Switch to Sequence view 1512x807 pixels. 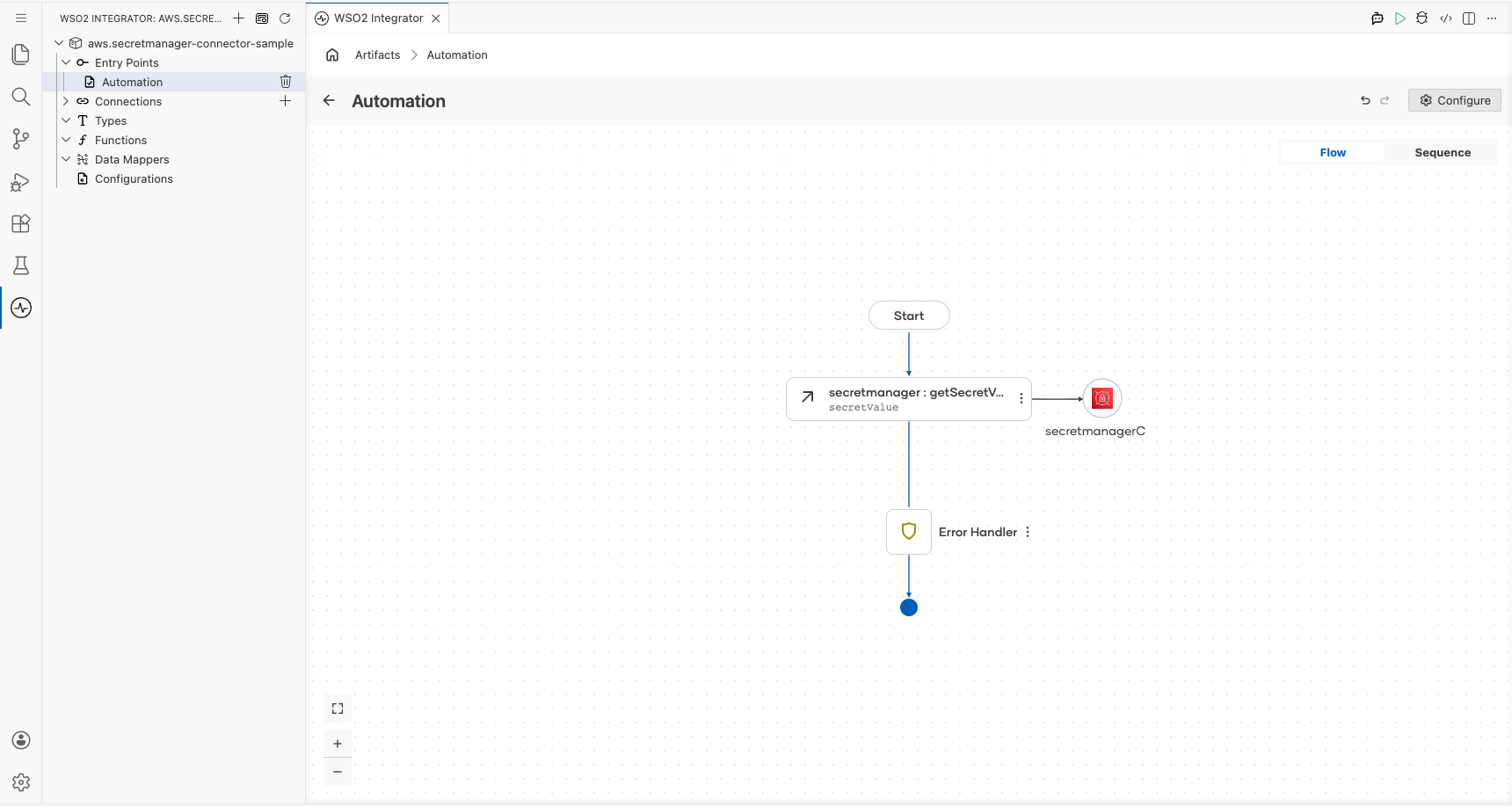click(x=1443, y=152)
